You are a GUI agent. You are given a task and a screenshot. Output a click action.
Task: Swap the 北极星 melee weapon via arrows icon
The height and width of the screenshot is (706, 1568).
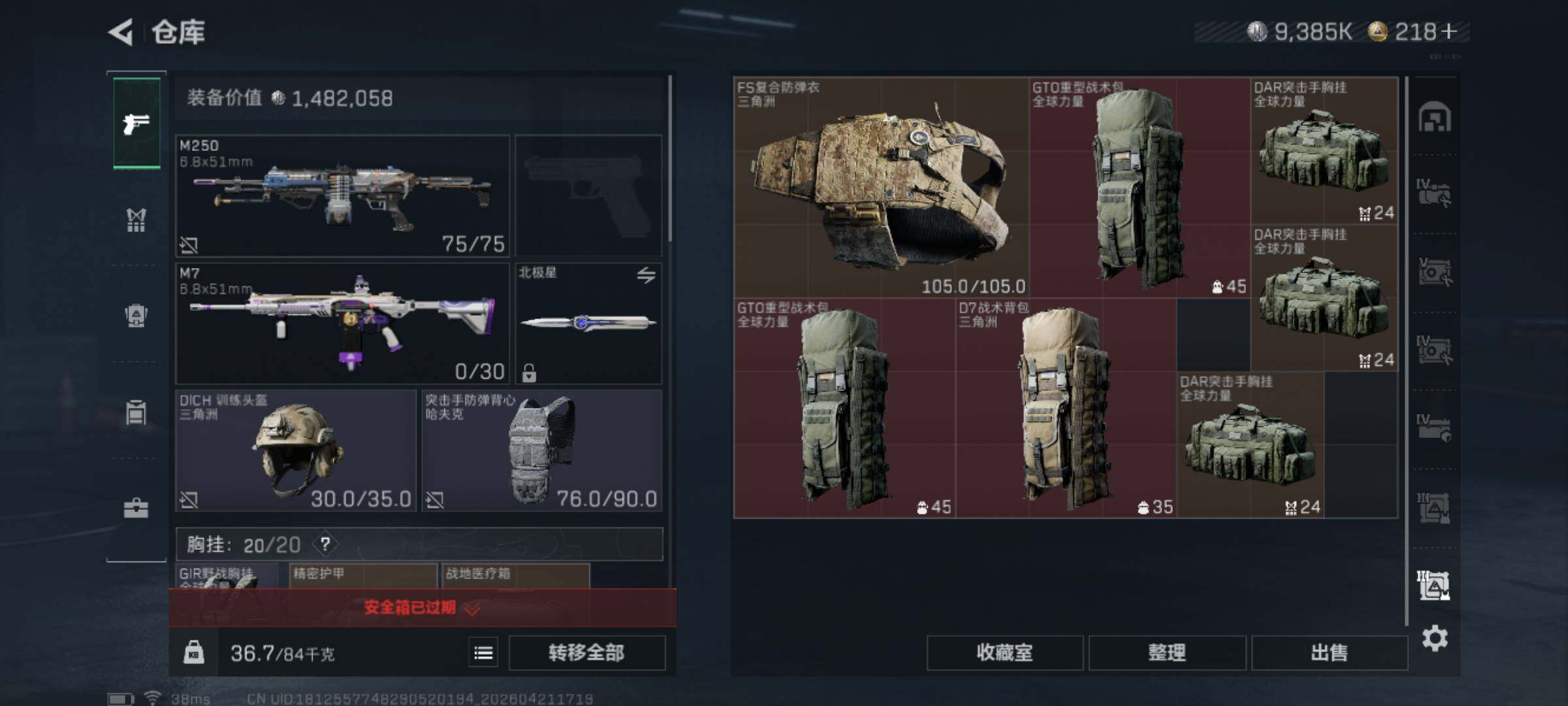click(x=645, y=275)
